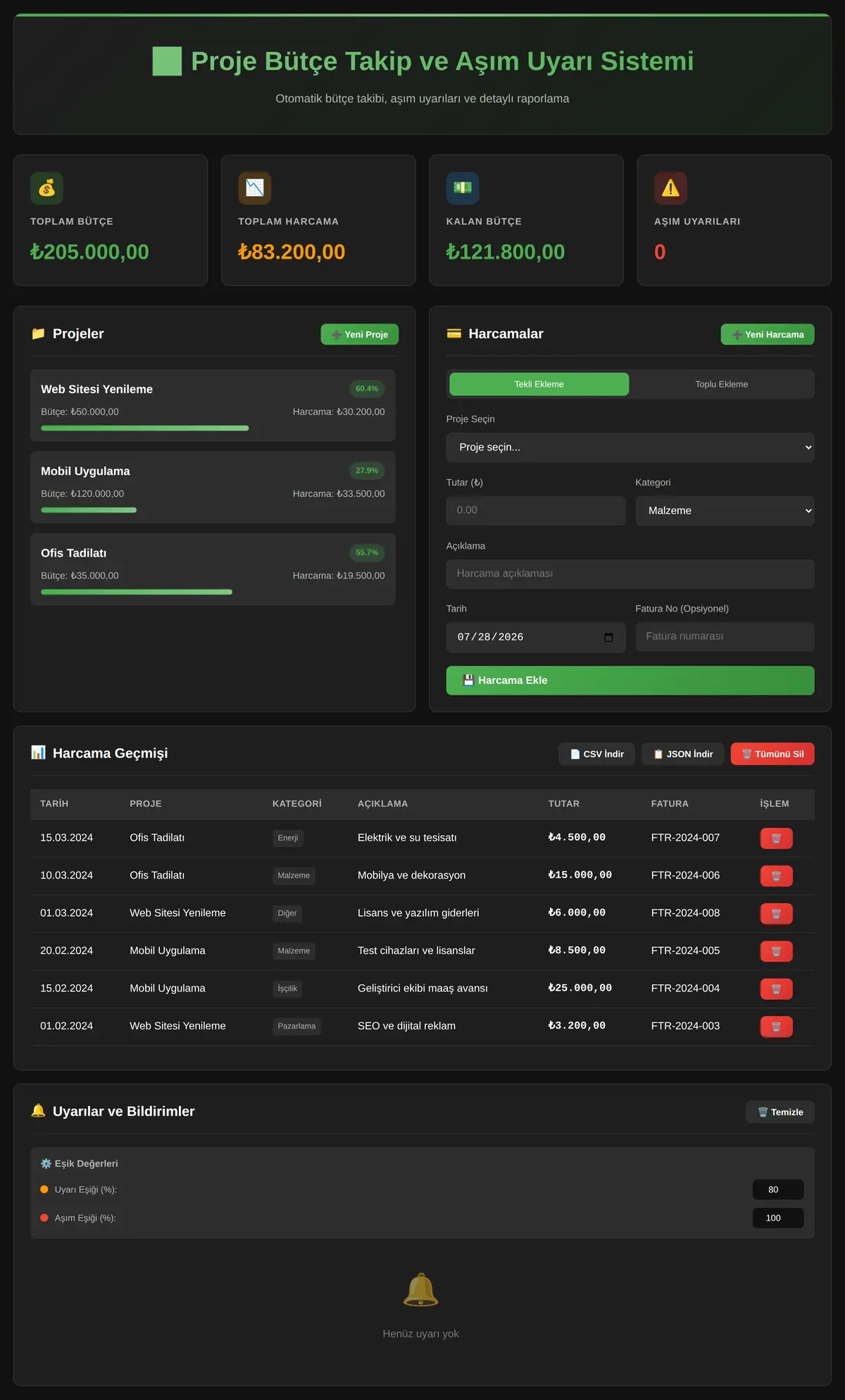Viewport: 845px width, 1400px height.
Task: Delete the Elektrik ve su tesisatı expense row
Action: pyautogui.click(x=776, y=838)
